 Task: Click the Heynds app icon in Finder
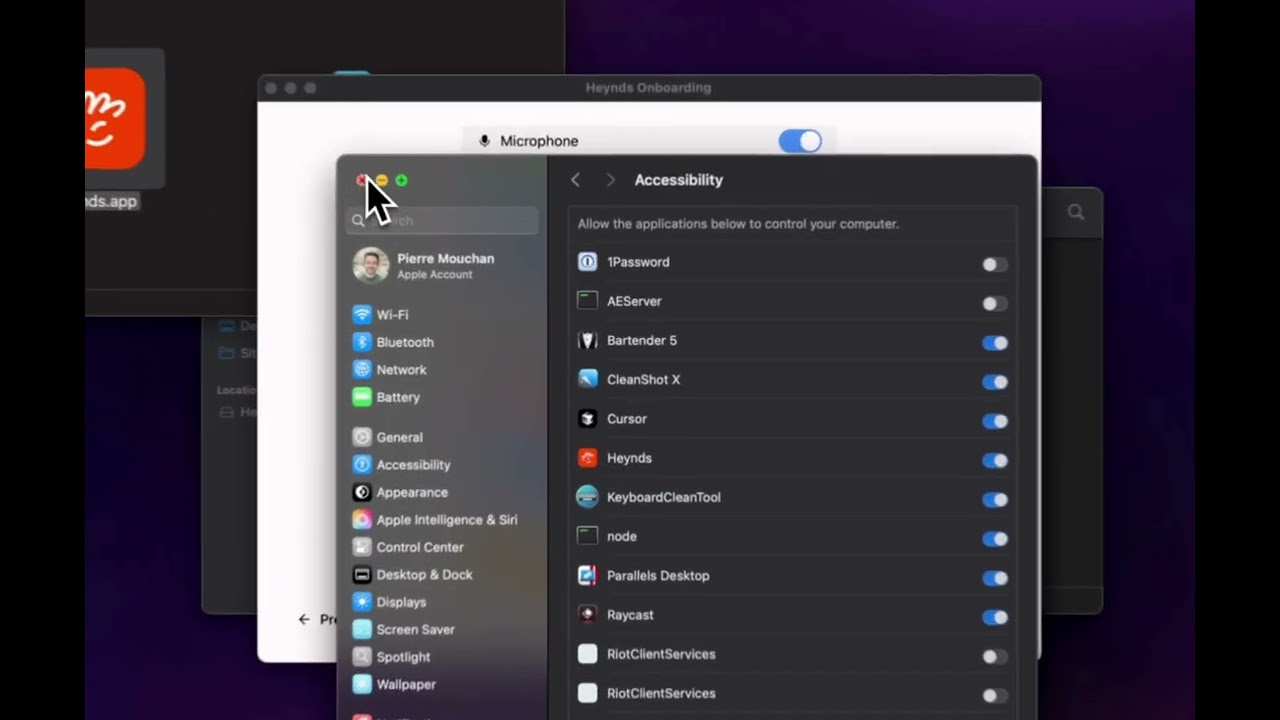[x=115, y=118]
